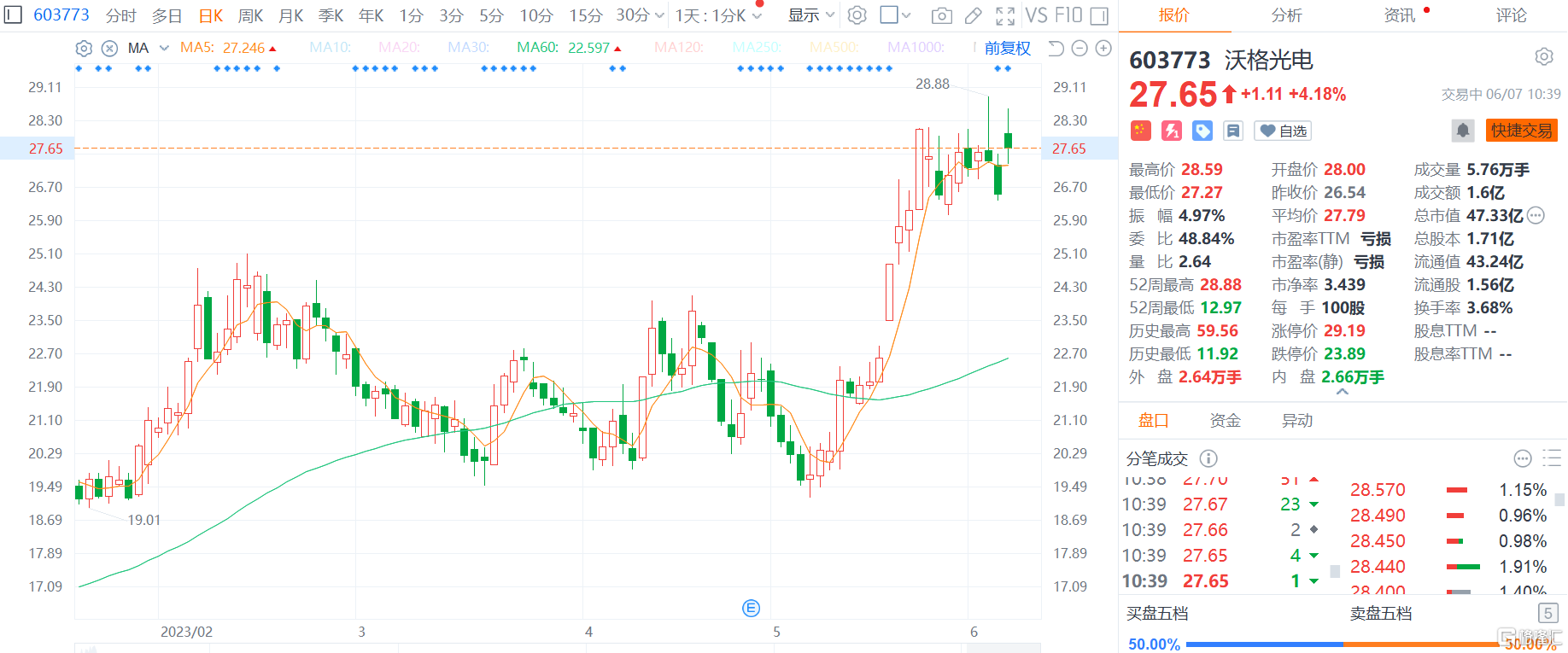Click the tick trades list scrollbar thumb
The width and height of the screenshot is (1568, 653).
tap(1335, 572)
